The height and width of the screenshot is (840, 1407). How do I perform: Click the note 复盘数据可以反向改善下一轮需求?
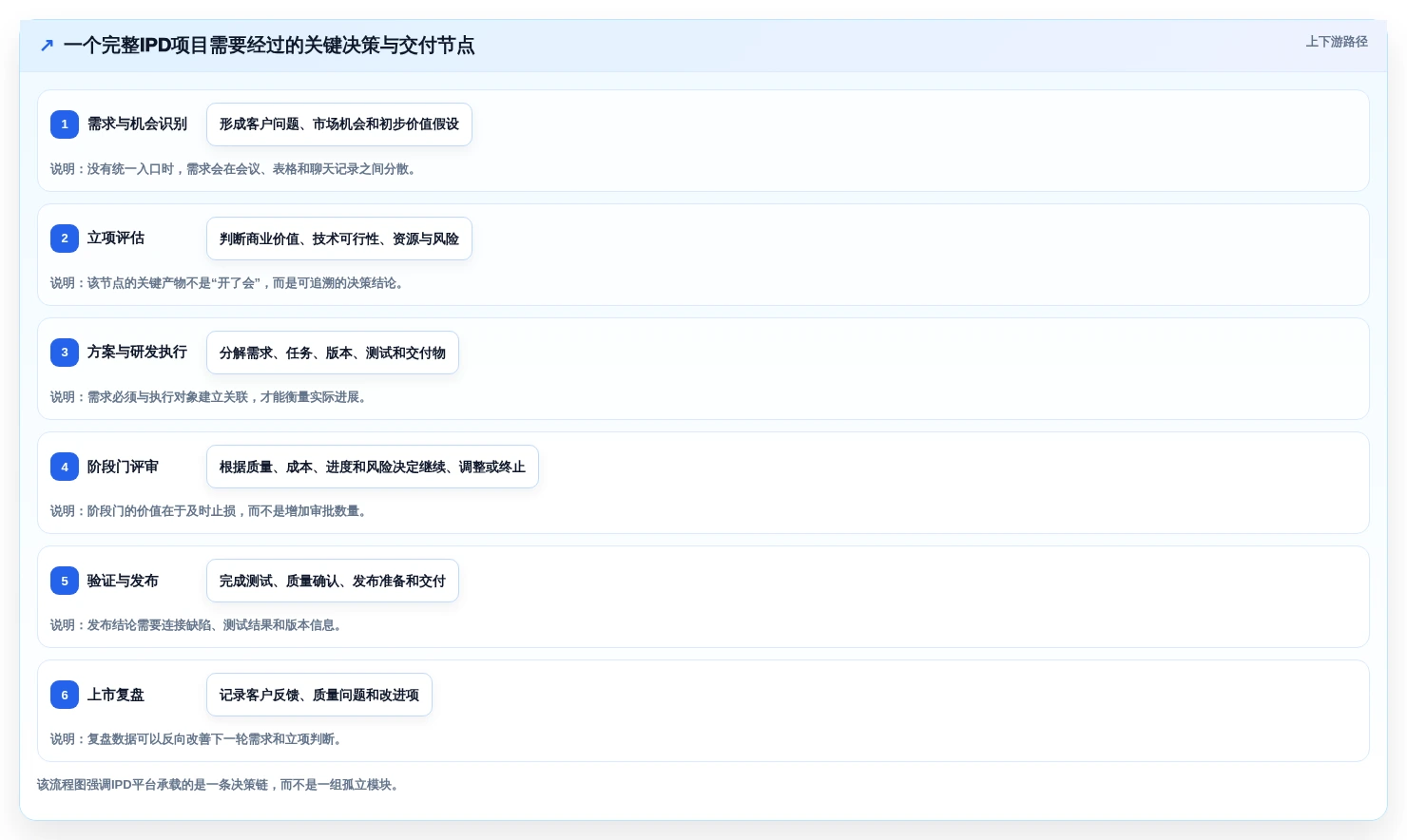click(x=198, y=739)
